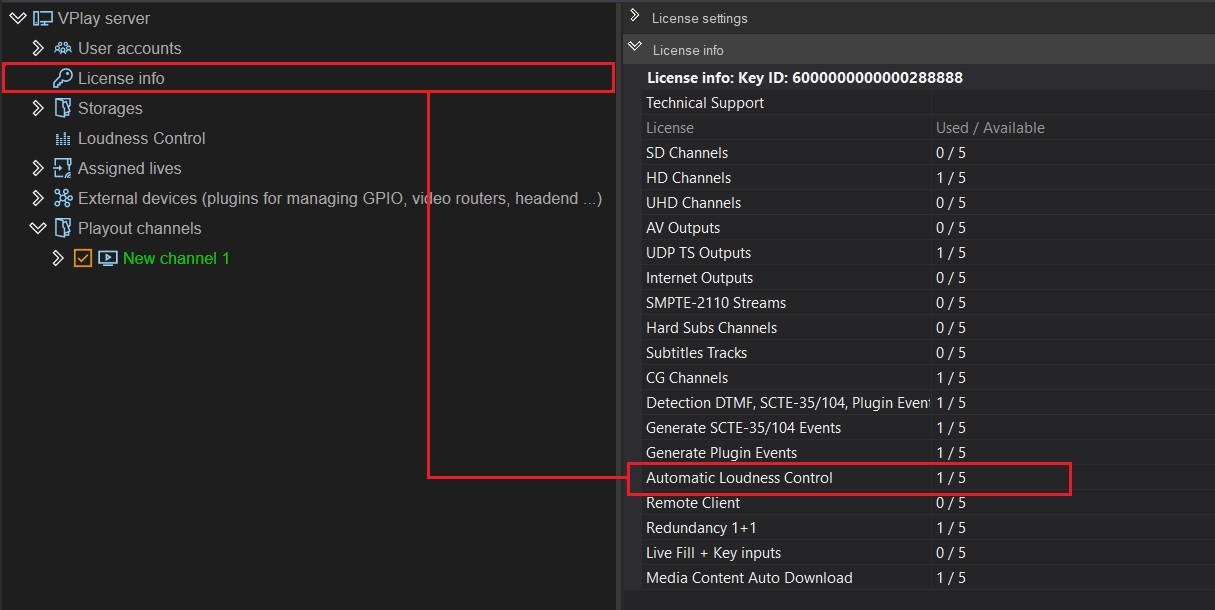This screenshot has height=610, width=1215.
Task: Click the External devices network icon
Action: coord(62,198)
